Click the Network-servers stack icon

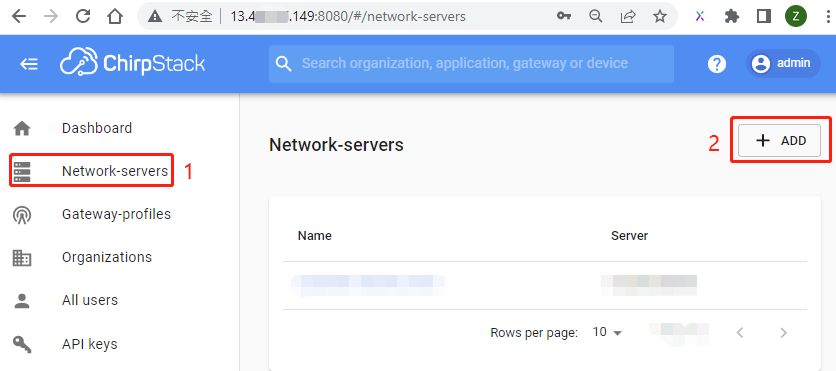tap(22, 172)
